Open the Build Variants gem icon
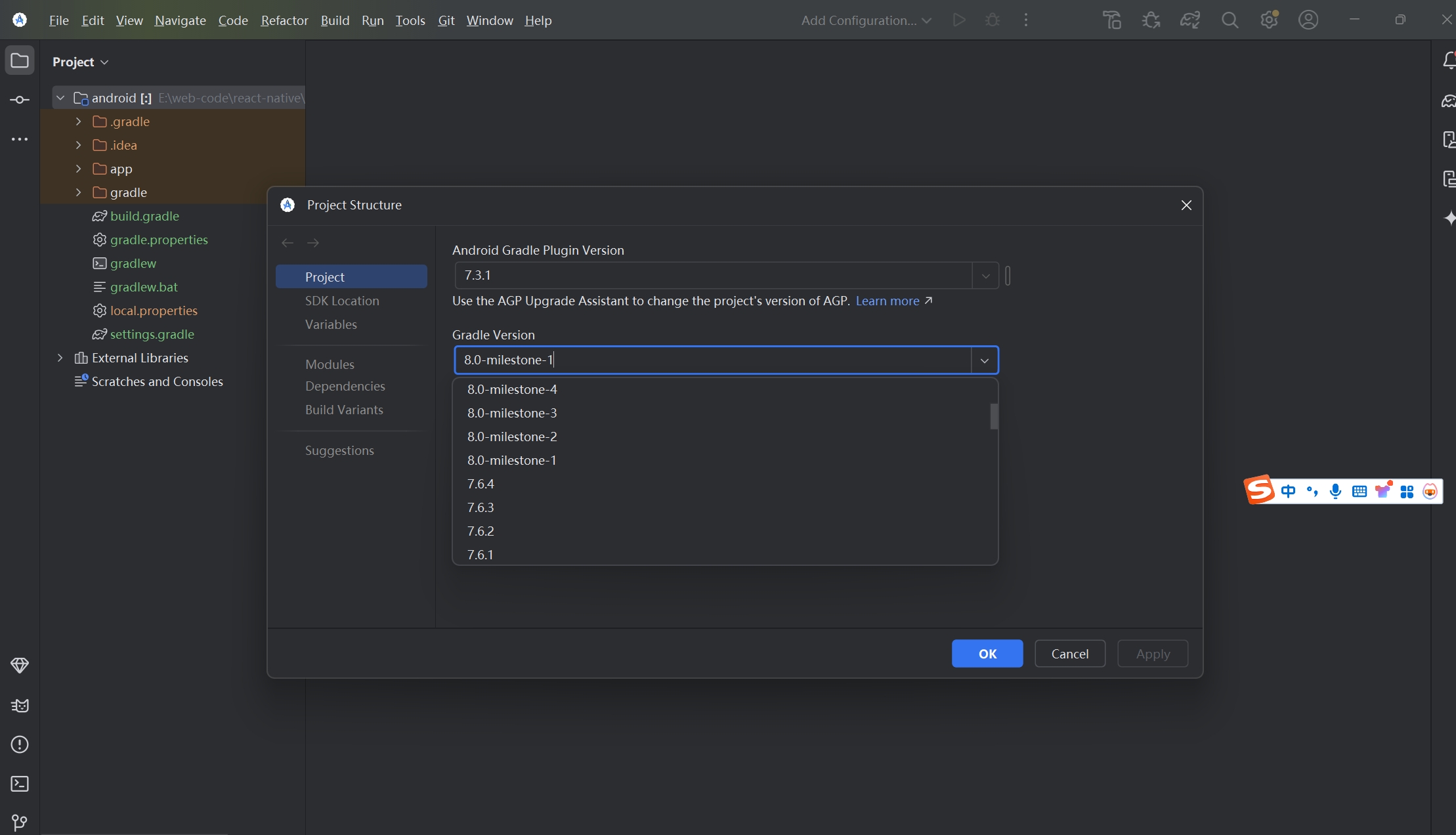This screenshot has width=1456, height=835. tap(20, 666)
